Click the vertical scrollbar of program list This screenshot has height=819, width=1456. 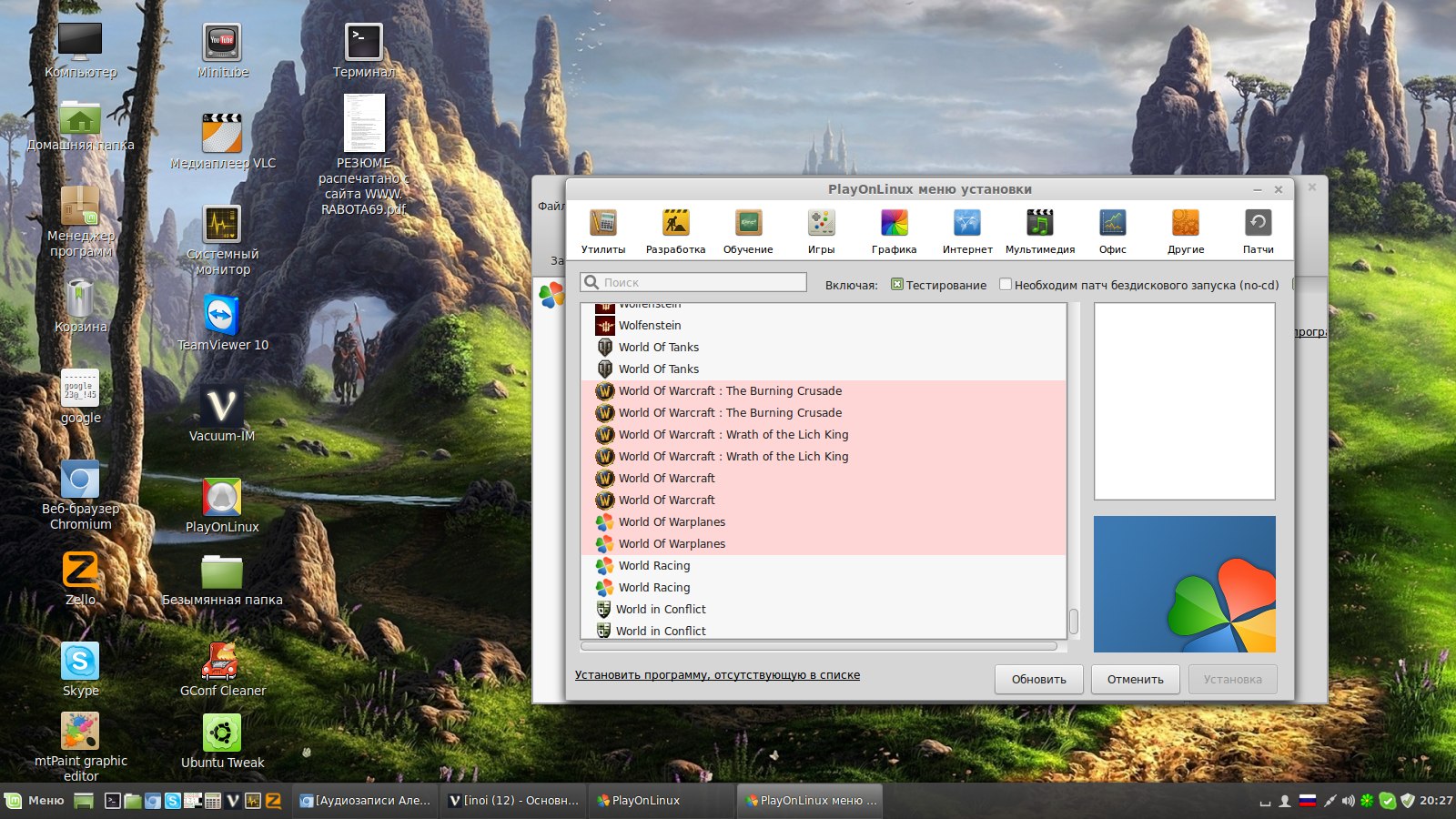[x=1074, y=622]
